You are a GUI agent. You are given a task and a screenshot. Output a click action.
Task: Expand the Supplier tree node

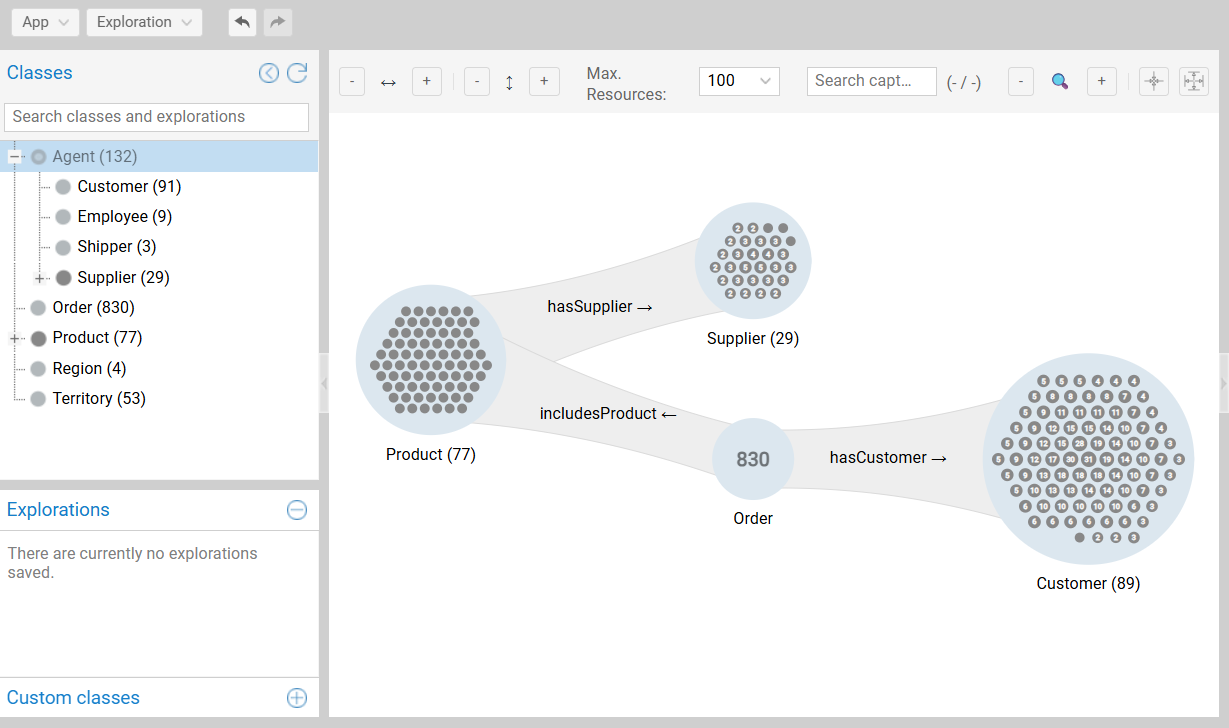click(x=40, y=278)
